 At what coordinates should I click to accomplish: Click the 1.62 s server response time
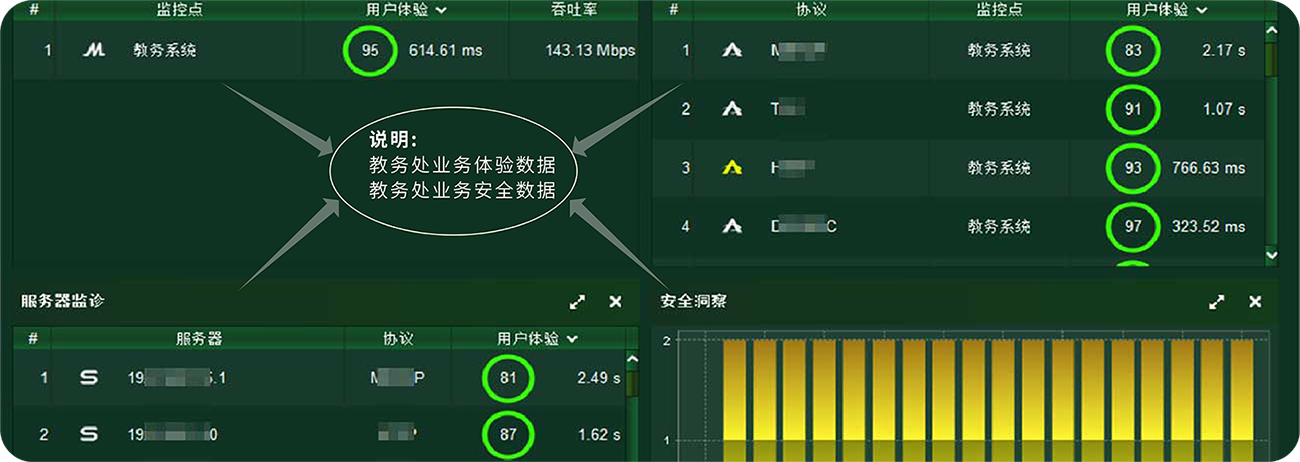[x=599, y=435]
